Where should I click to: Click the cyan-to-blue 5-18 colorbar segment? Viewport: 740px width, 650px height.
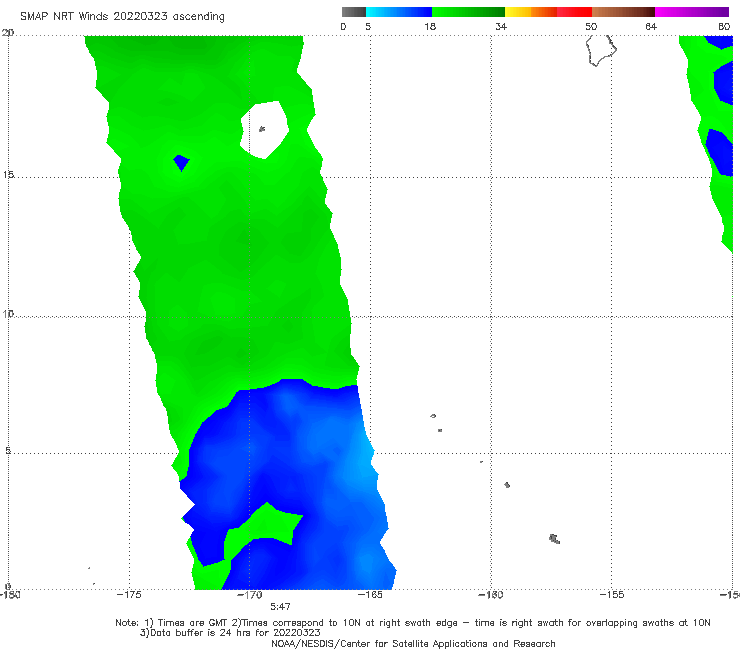[x=399, y=12]
